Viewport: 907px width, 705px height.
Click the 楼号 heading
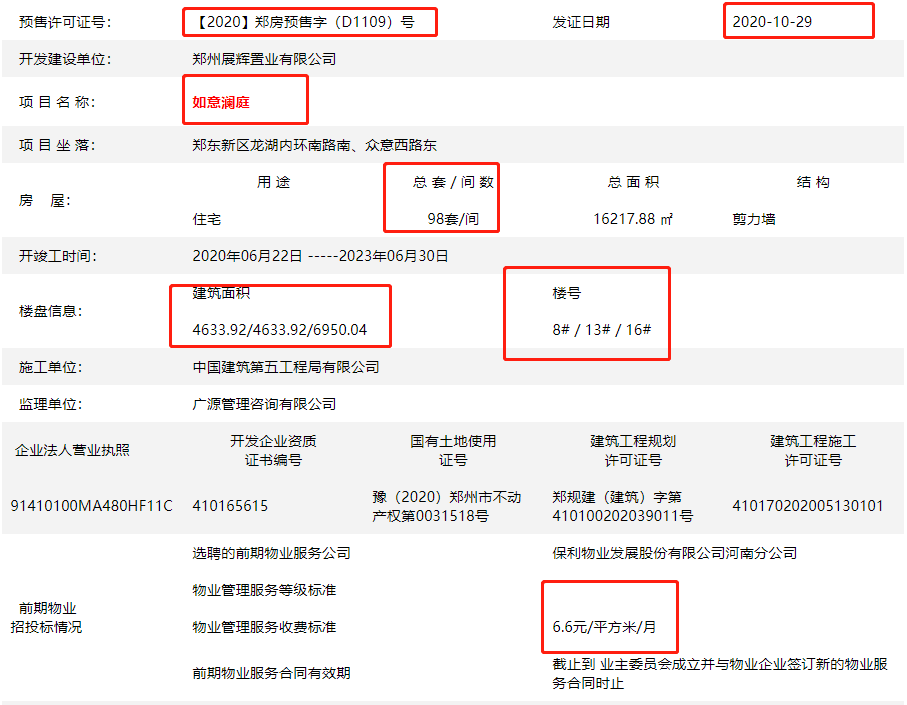tap(566, 293)
